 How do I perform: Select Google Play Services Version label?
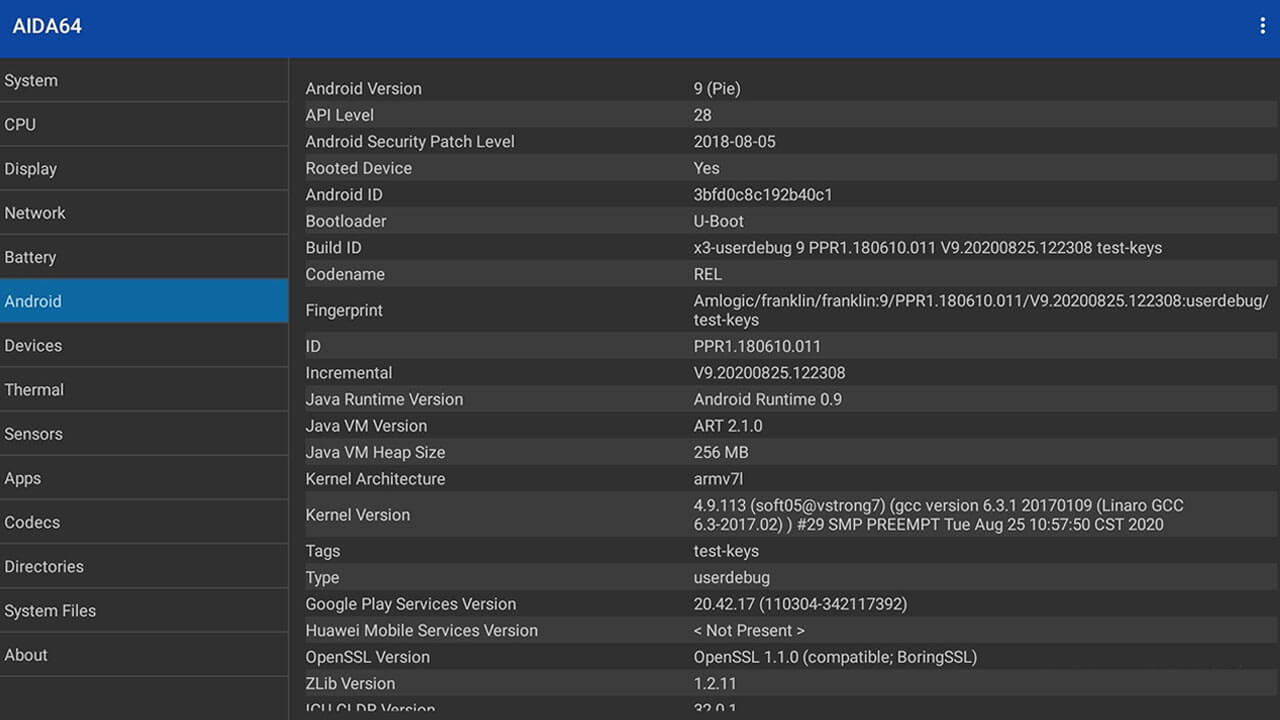tap(410, 604)
